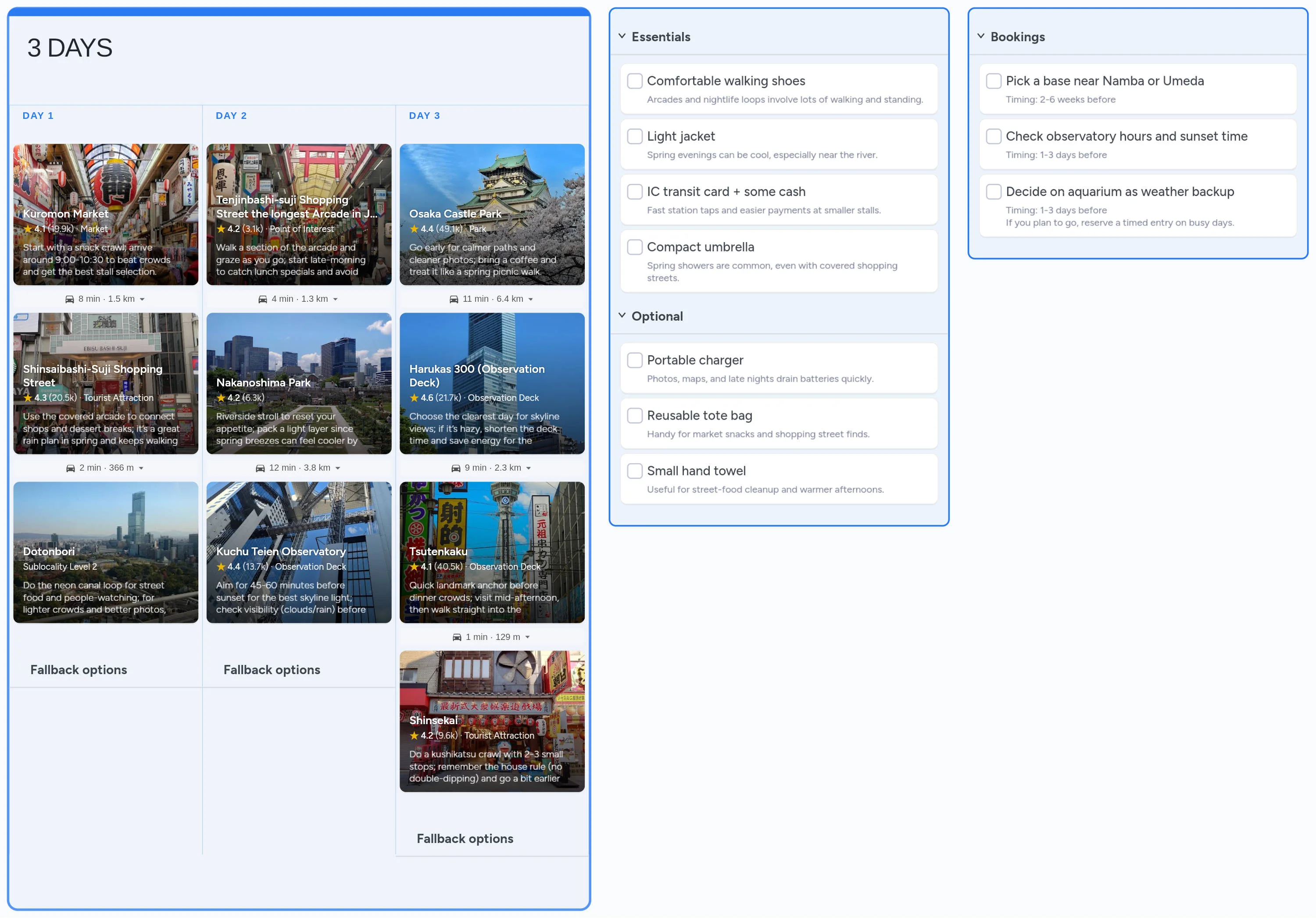1316x918 pixels.
Task: Tick the IC transit card + some cash checkbox
Action: point(634,191)
